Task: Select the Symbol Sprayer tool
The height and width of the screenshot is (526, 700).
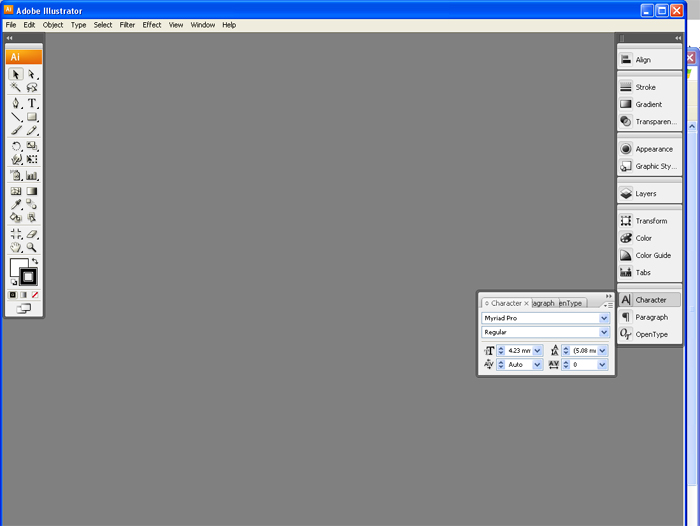Action: point(16,175)
